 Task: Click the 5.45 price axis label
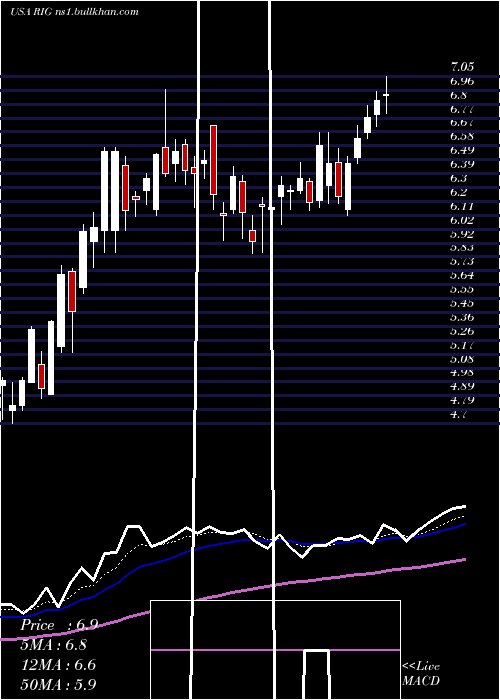(x=462, y=304)
